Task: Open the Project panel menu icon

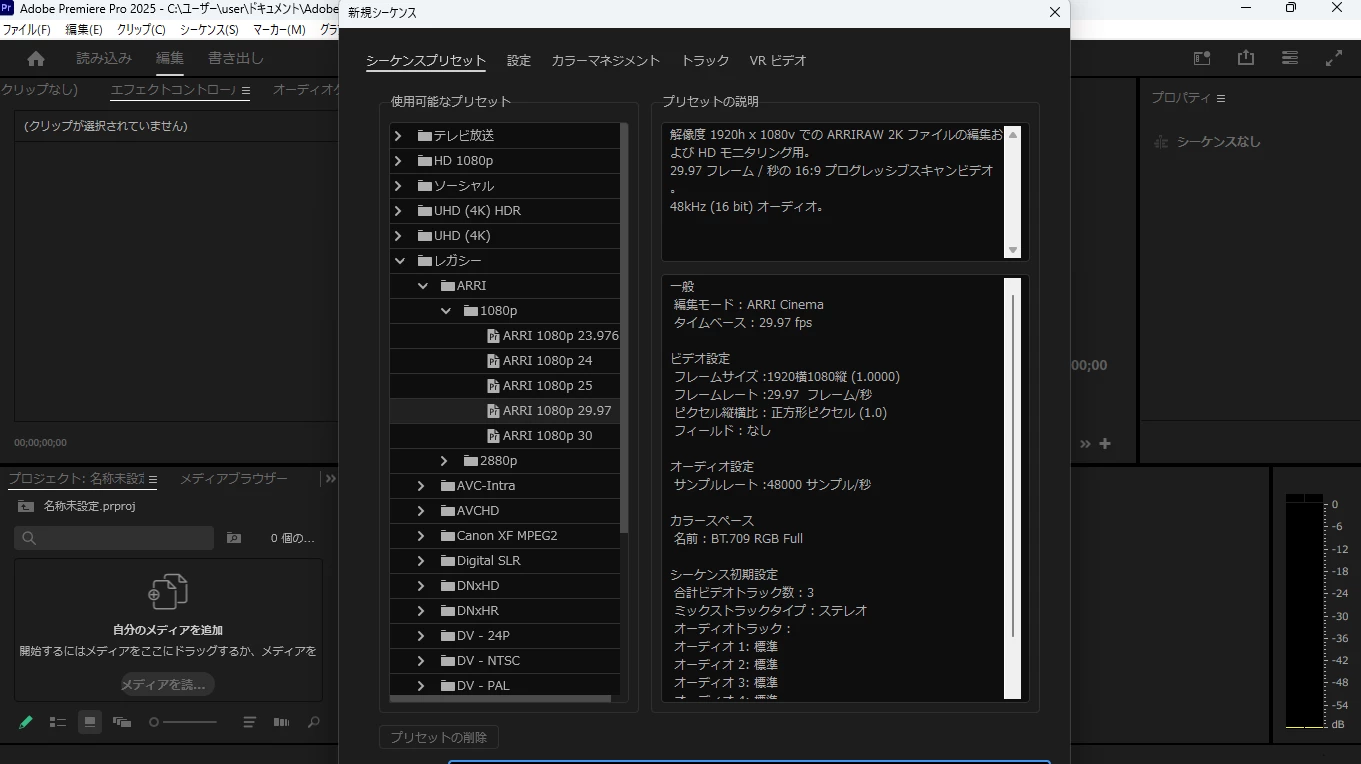Action: pyautogui.click(x=153, y=479)
